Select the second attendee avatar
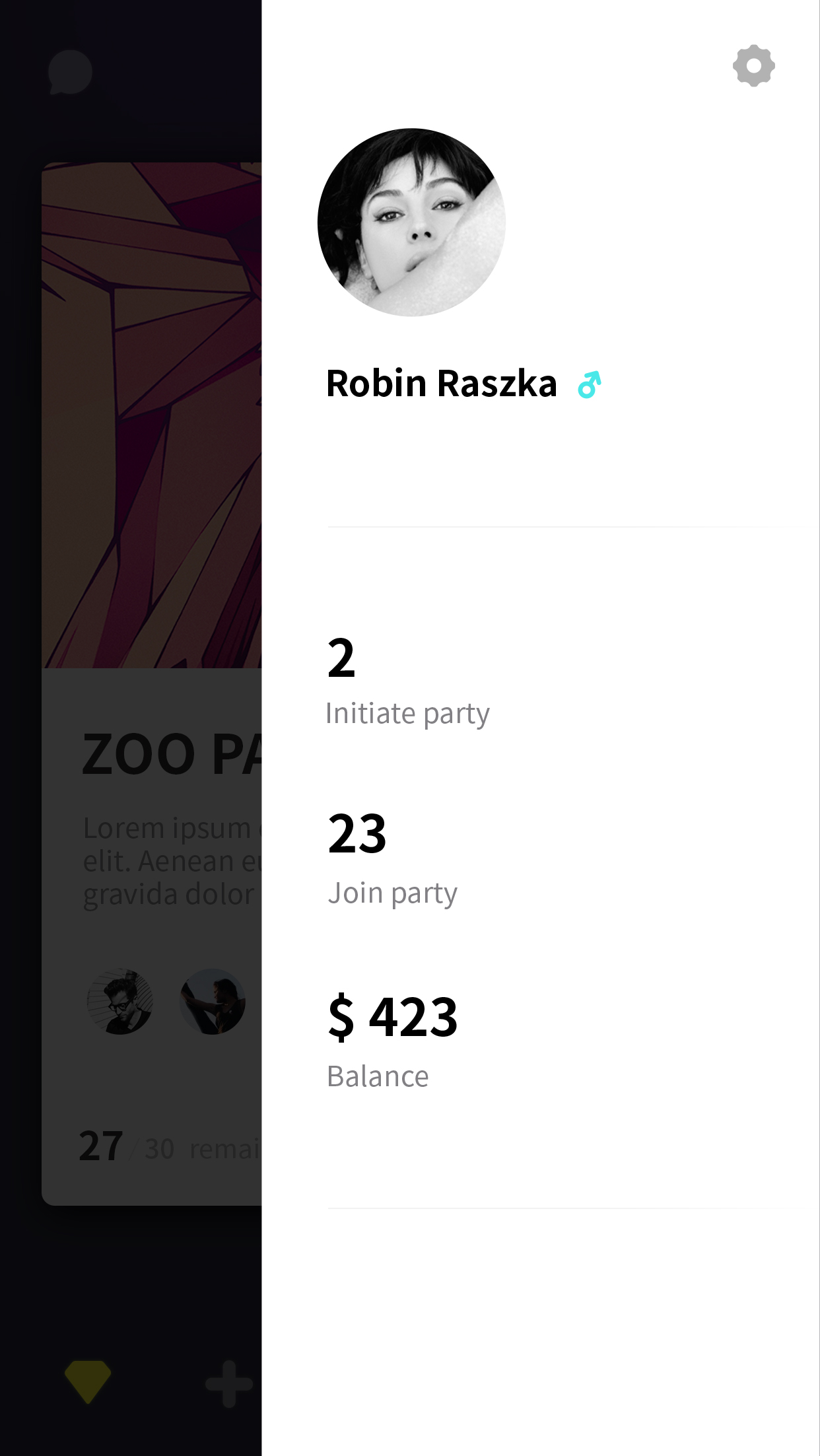The image size is (820, 1456). pyautogui.click(x=213, y=1001)
